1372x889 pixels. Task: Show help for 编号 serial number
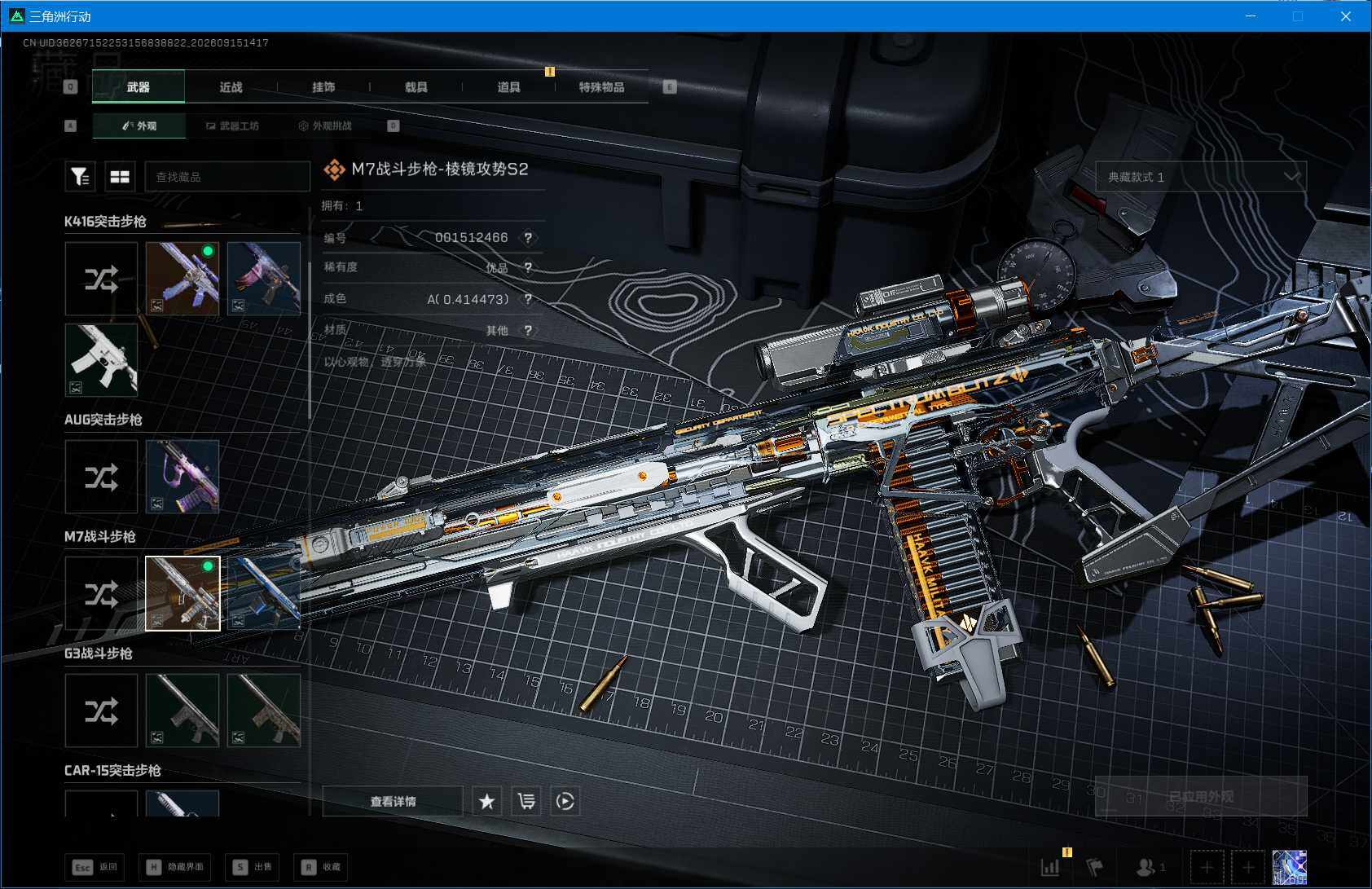528,238
